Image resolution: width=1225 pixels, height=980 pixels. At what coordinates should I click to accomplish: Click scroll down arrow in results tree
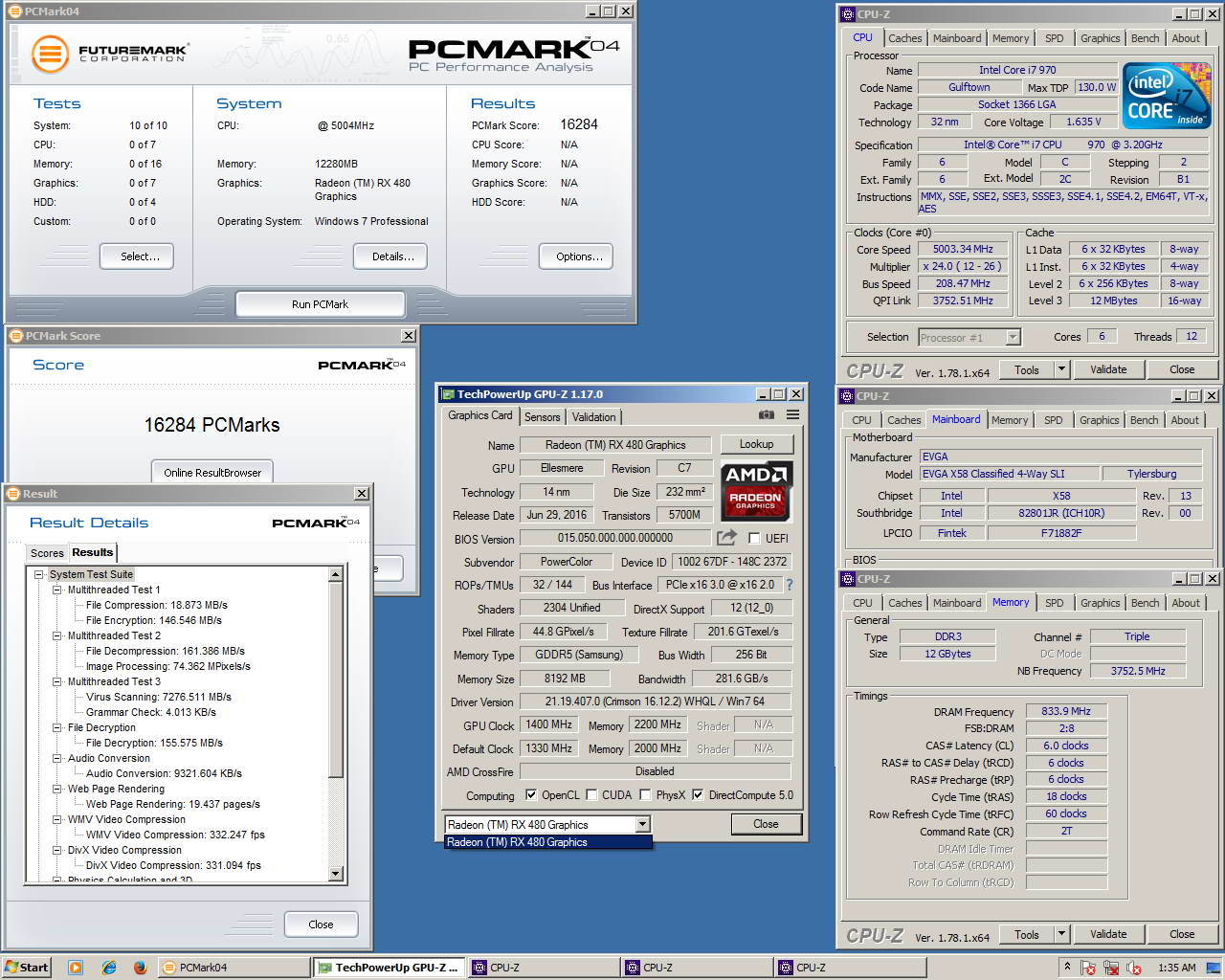pos(336,873)
